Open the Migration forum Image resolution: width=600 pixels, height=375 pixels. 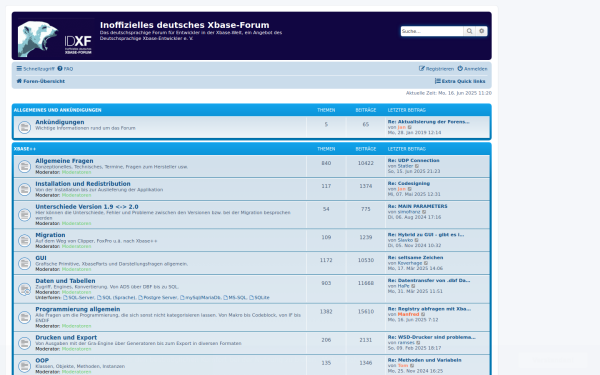(x=50, y=235)
